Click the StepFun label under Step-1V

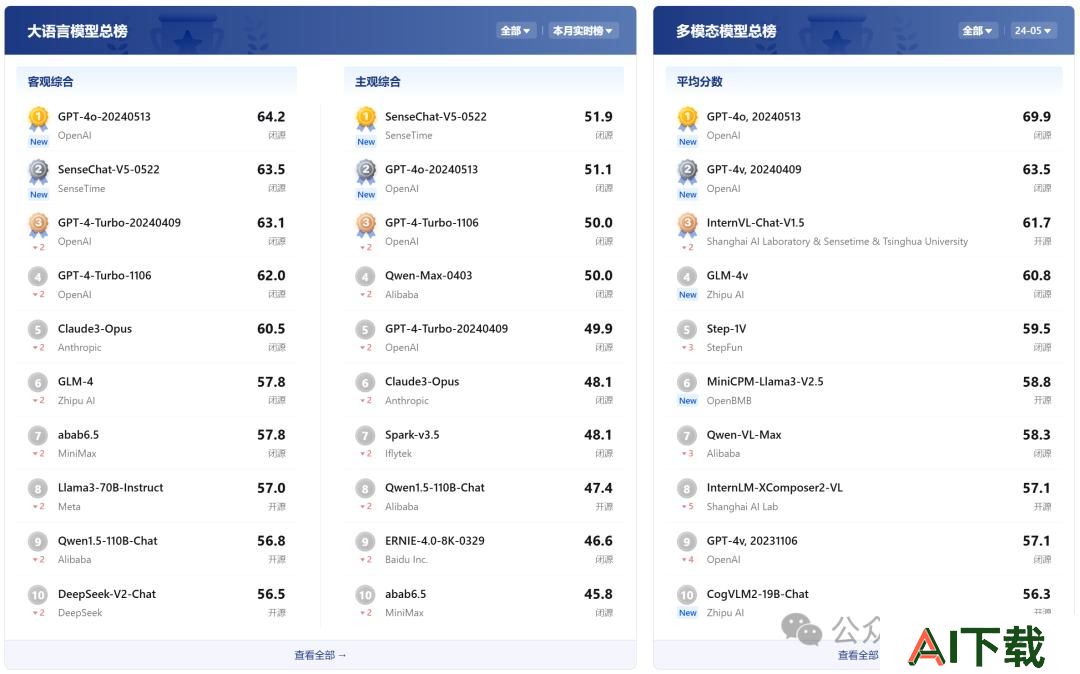click(x=725, y=347)
